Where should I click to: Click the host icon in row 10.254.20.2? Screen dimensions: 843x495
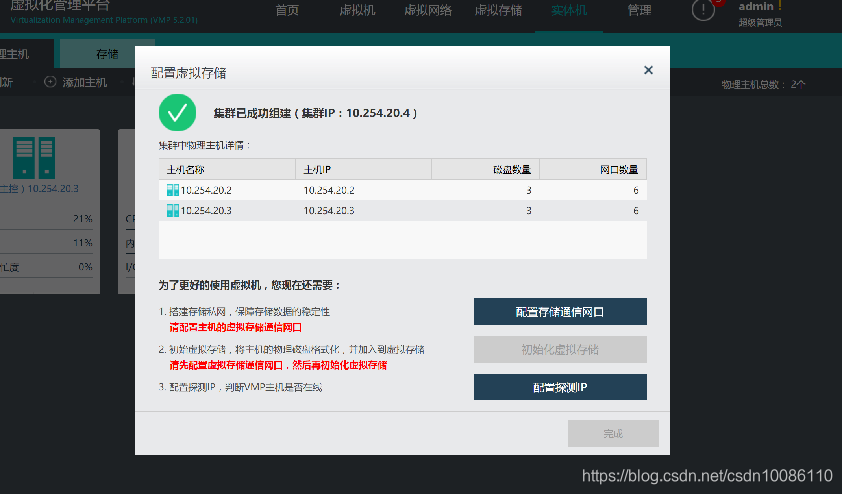173,190
